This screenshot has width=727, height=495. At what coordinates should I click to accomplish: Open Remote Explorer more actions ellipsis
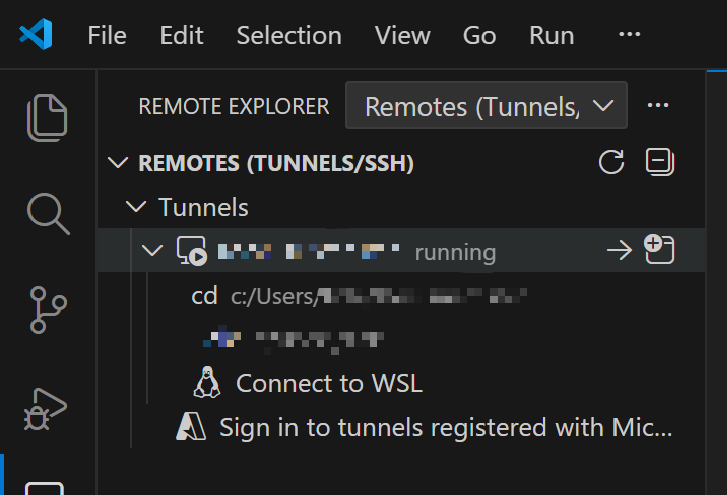point(657,106)
